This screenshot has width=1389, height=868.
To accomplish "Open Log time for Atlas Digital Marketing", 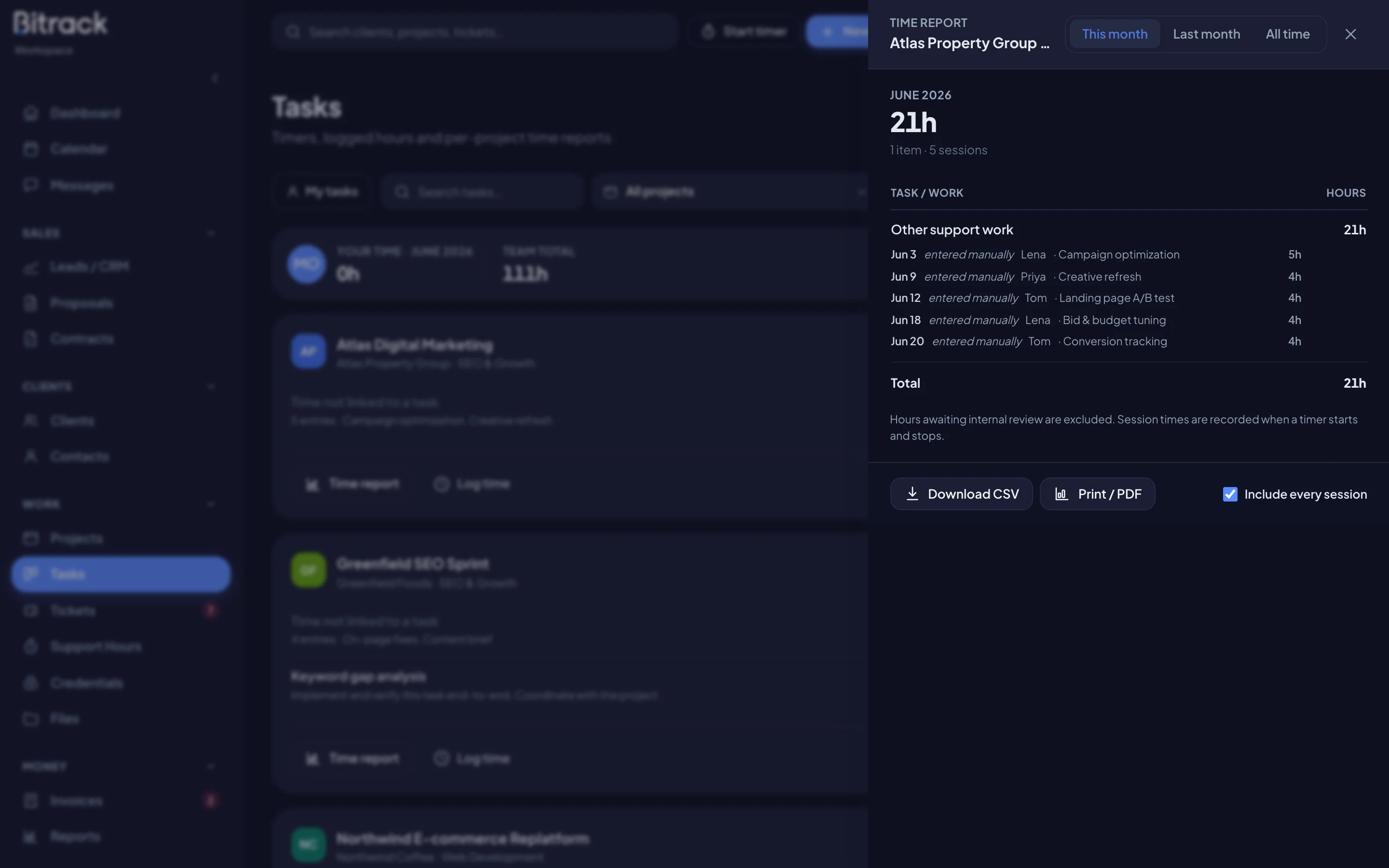I will coord(472,484).
